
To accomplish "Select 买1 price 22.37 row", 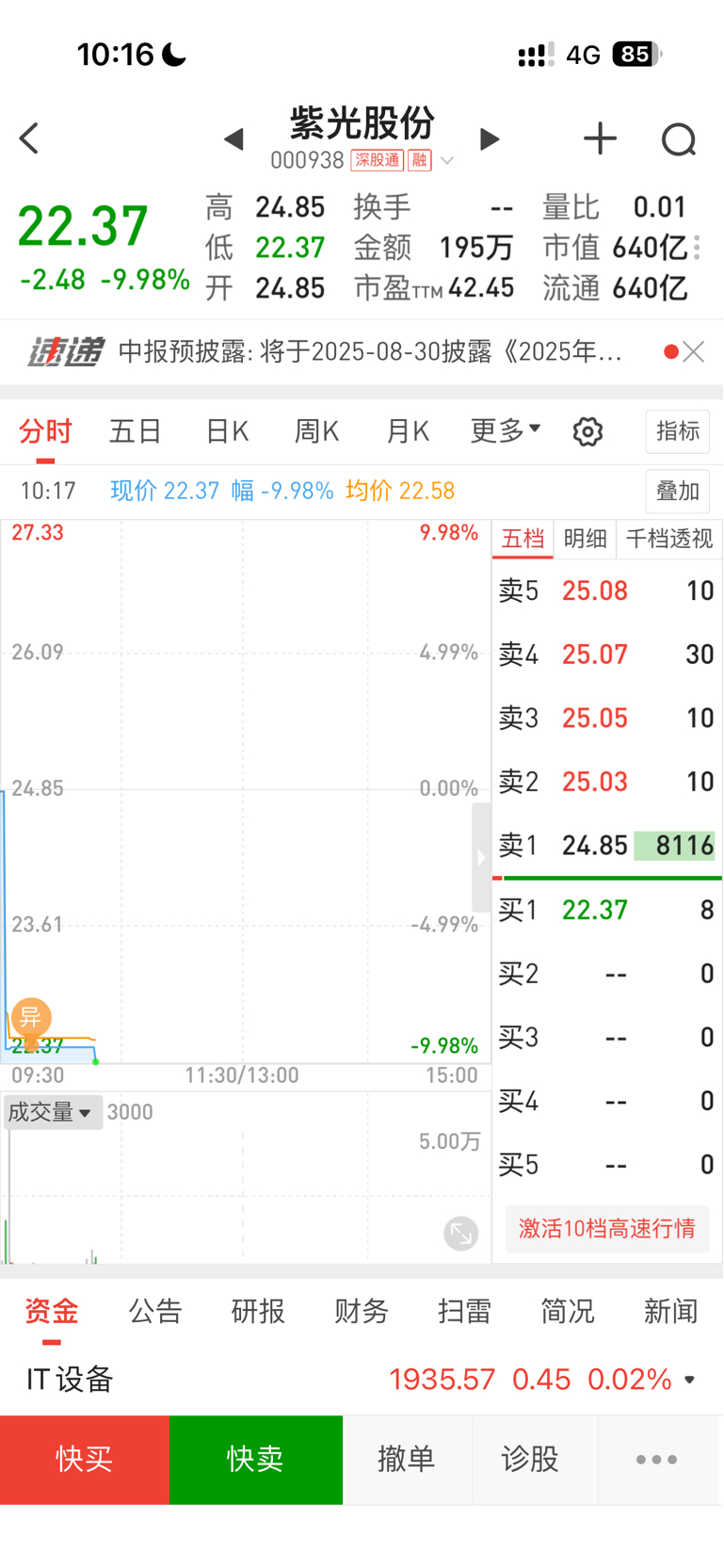I will pyautogui.click(x=607, y=910).
